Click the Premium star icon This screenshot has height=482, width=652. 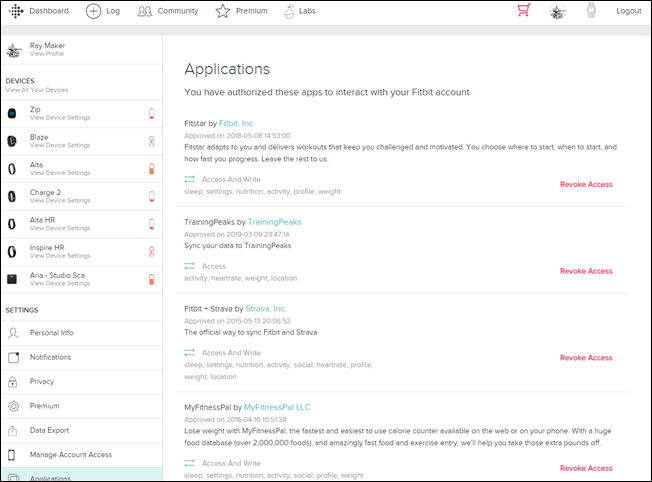pyautogui.click(x=222, y=11)
